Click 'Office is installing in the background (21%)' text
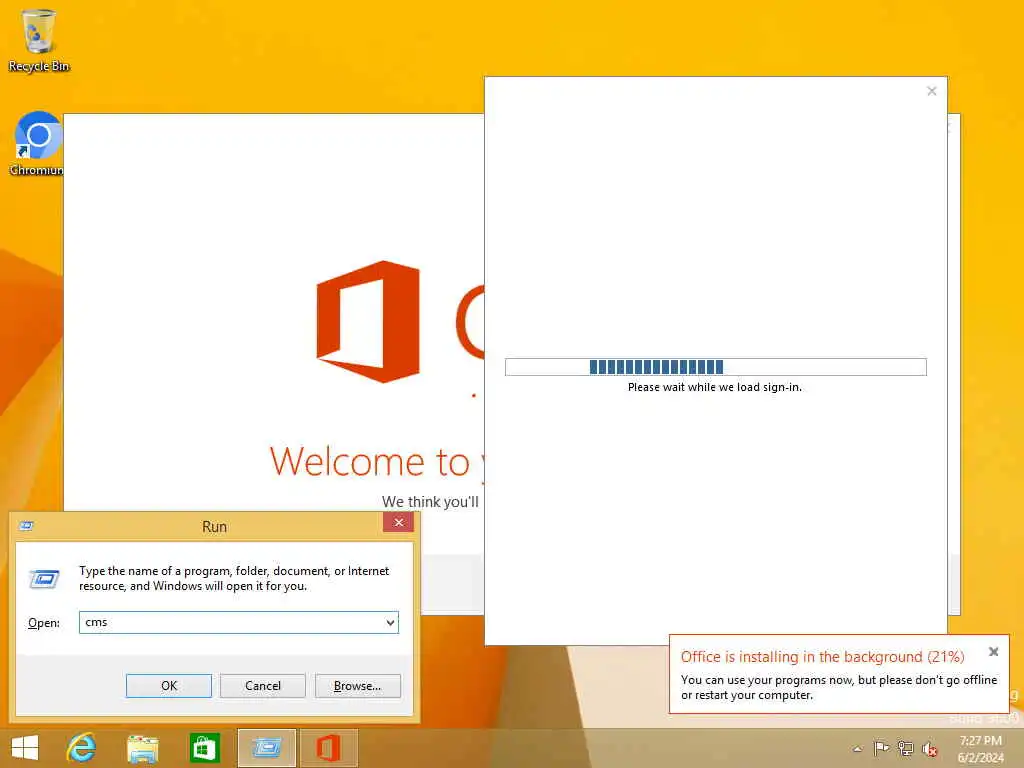Viewport: 1024px width, 768px height. point(822,657)
